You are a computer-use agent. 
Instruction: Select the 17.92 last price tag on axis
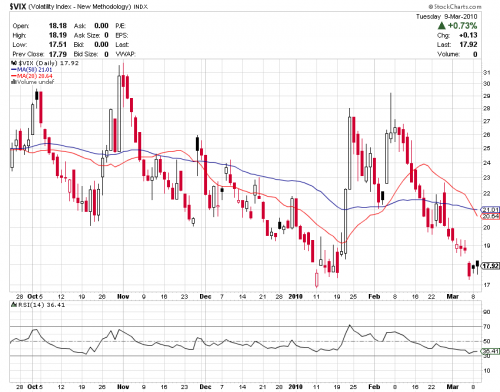pos(491,266)
